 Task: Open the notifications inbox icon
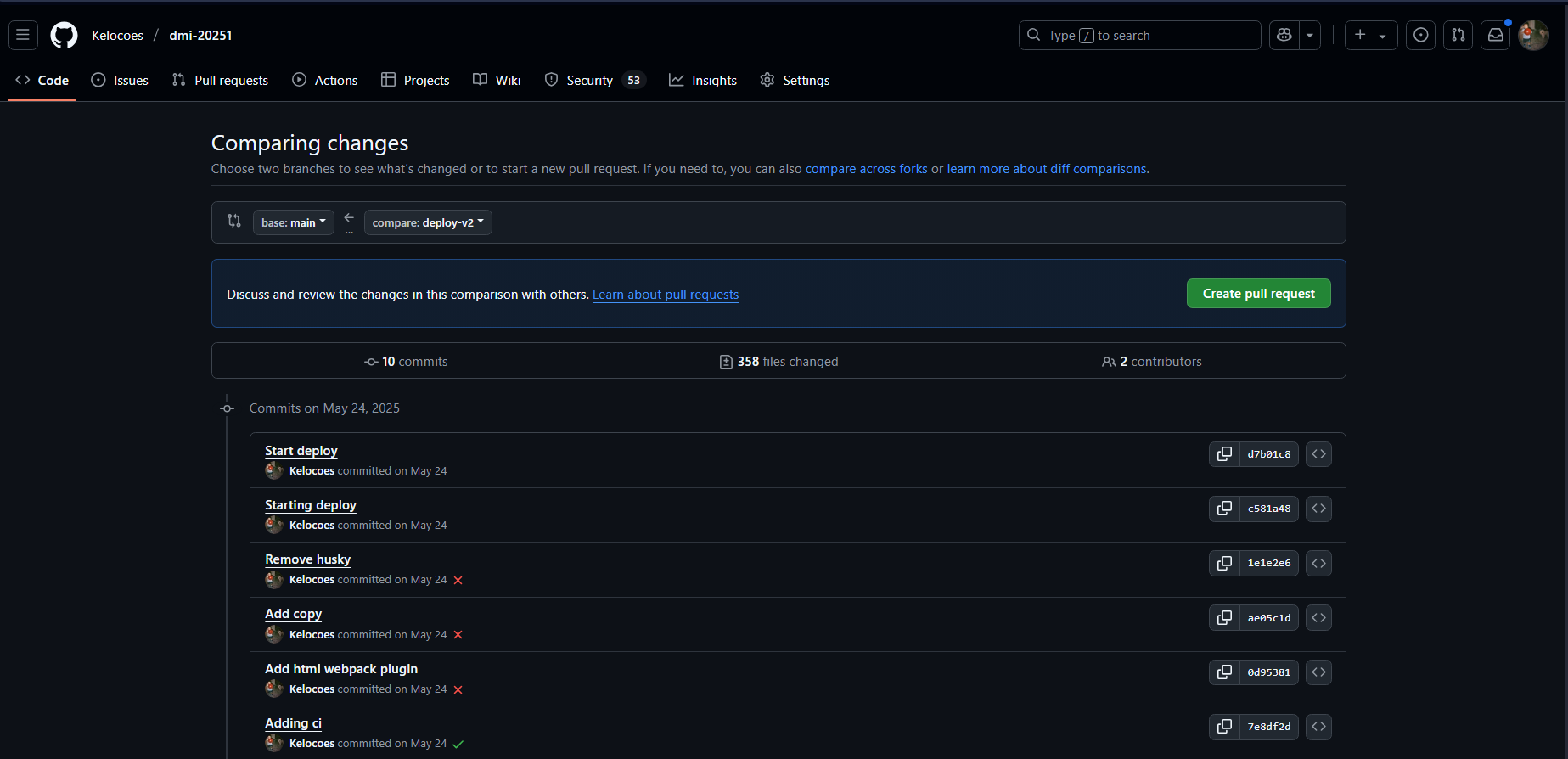point(1495,36)
